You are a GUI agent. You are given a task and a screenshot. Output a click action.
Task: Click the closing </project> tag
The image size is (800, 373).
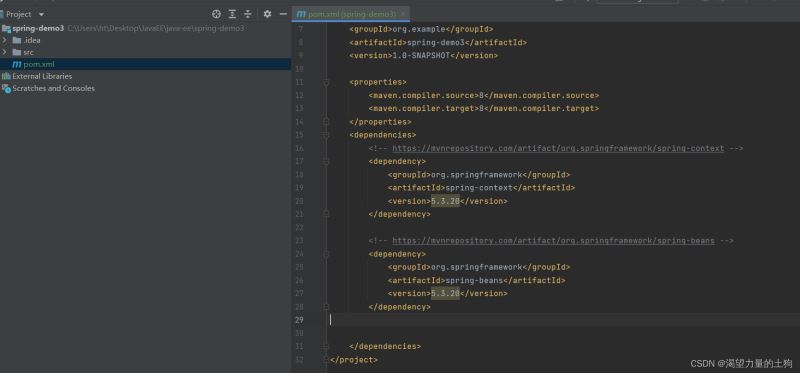[354, 359]
